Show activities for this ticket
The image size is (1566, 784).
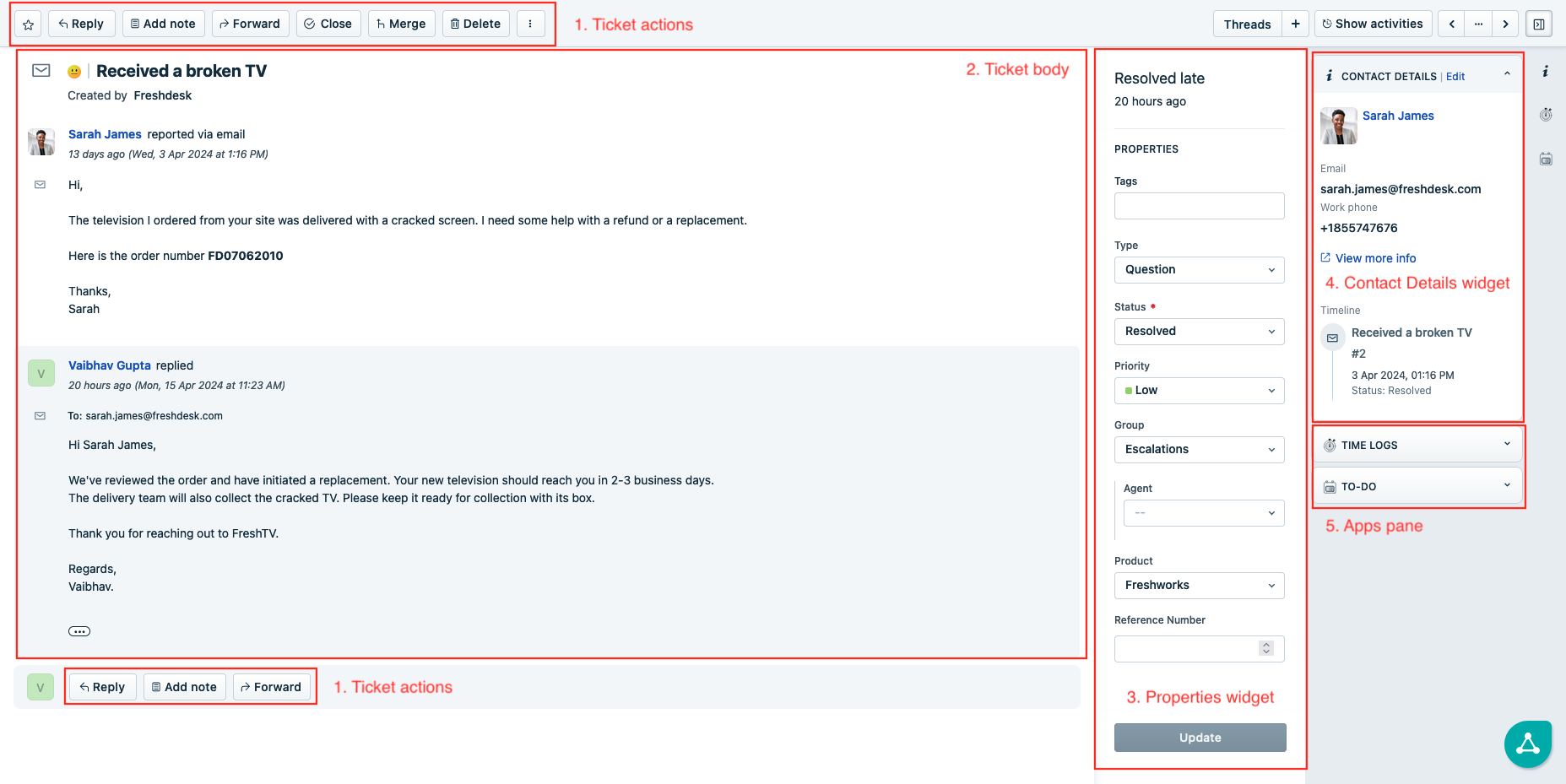tap(1373, 24)
